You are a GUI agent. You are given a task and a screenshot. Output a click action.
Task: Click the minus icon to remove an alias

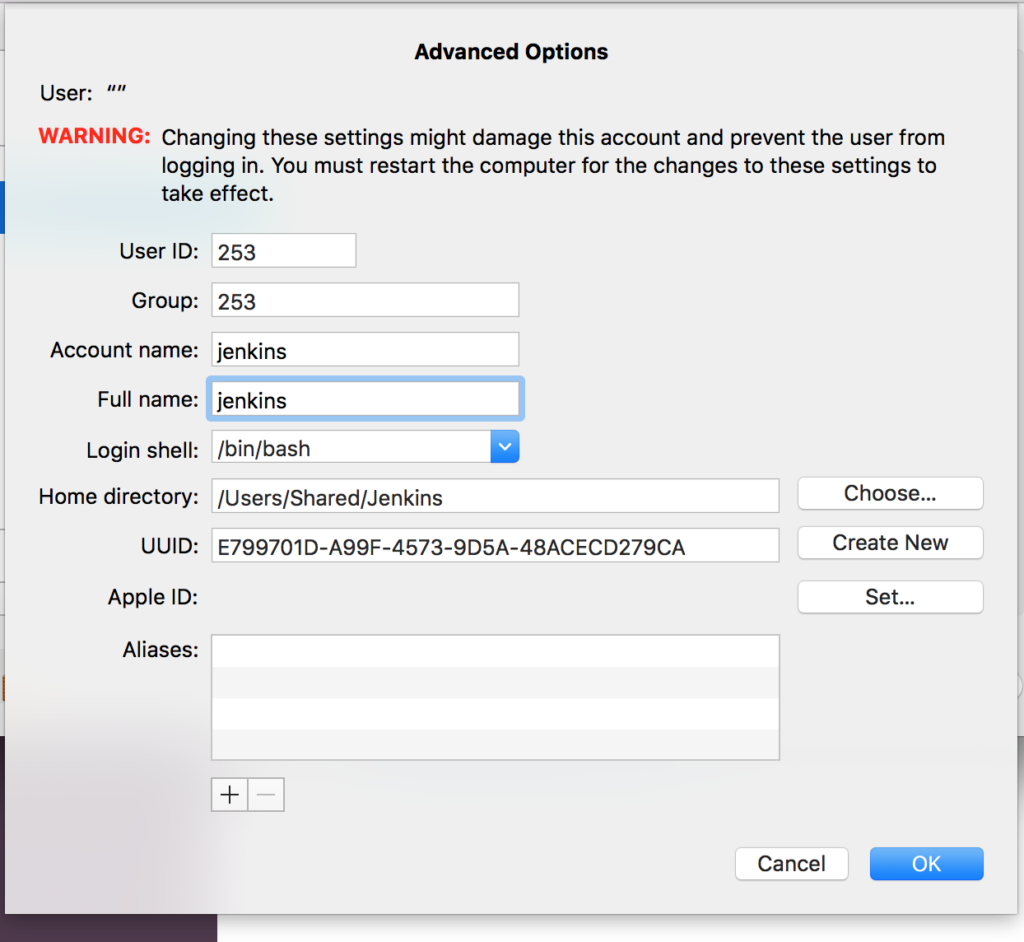(265, 793)
